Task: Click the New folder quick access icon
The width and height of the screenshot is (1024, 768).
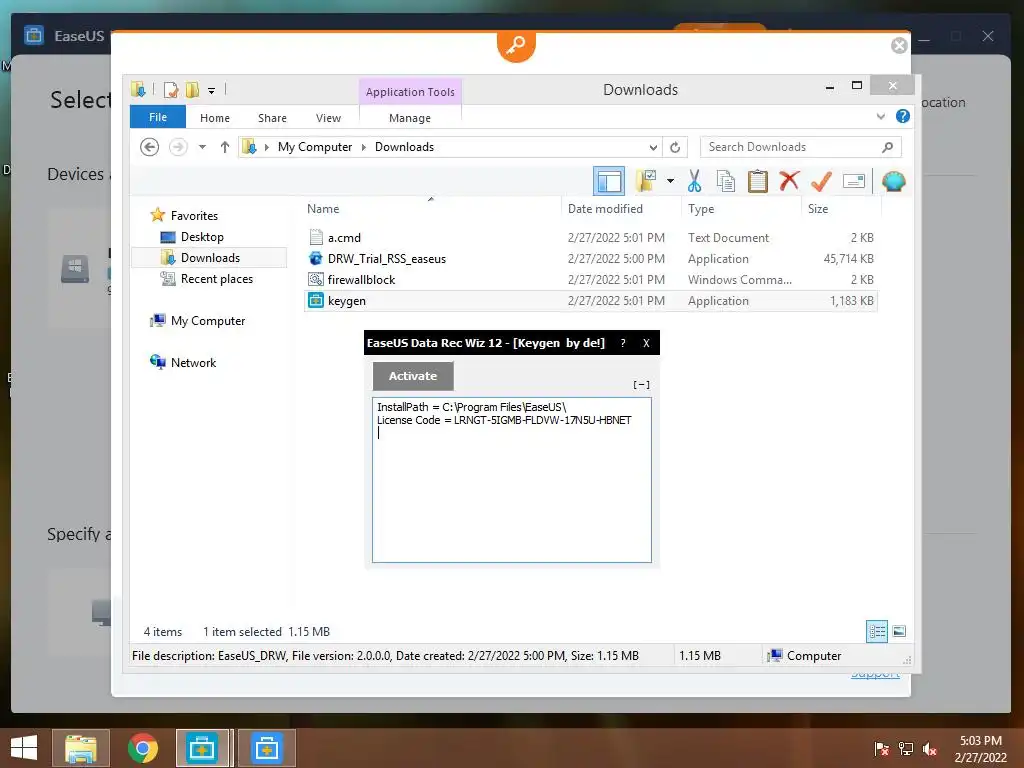Action: pyautogui.click(x=192, y=90)
